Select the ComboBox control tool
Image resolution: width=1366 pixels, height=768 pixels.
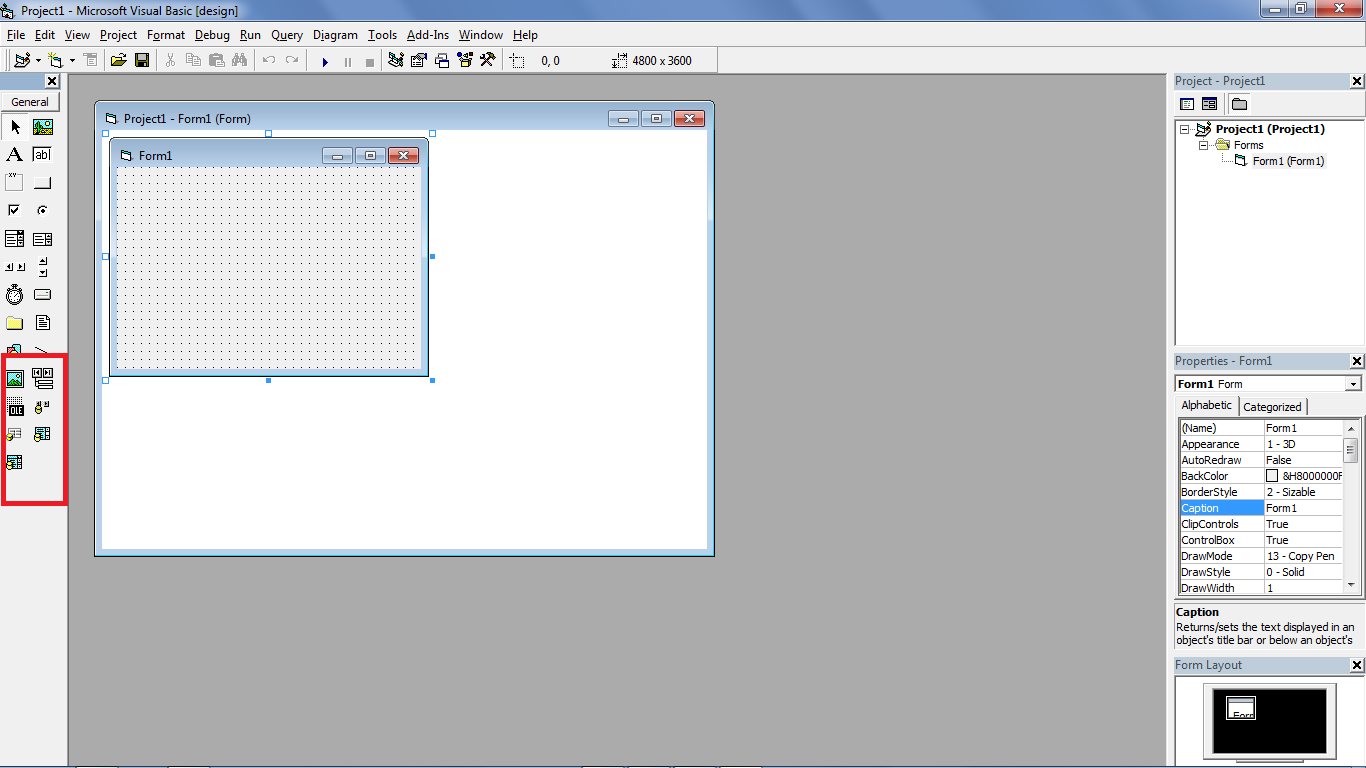pos(15,239)
